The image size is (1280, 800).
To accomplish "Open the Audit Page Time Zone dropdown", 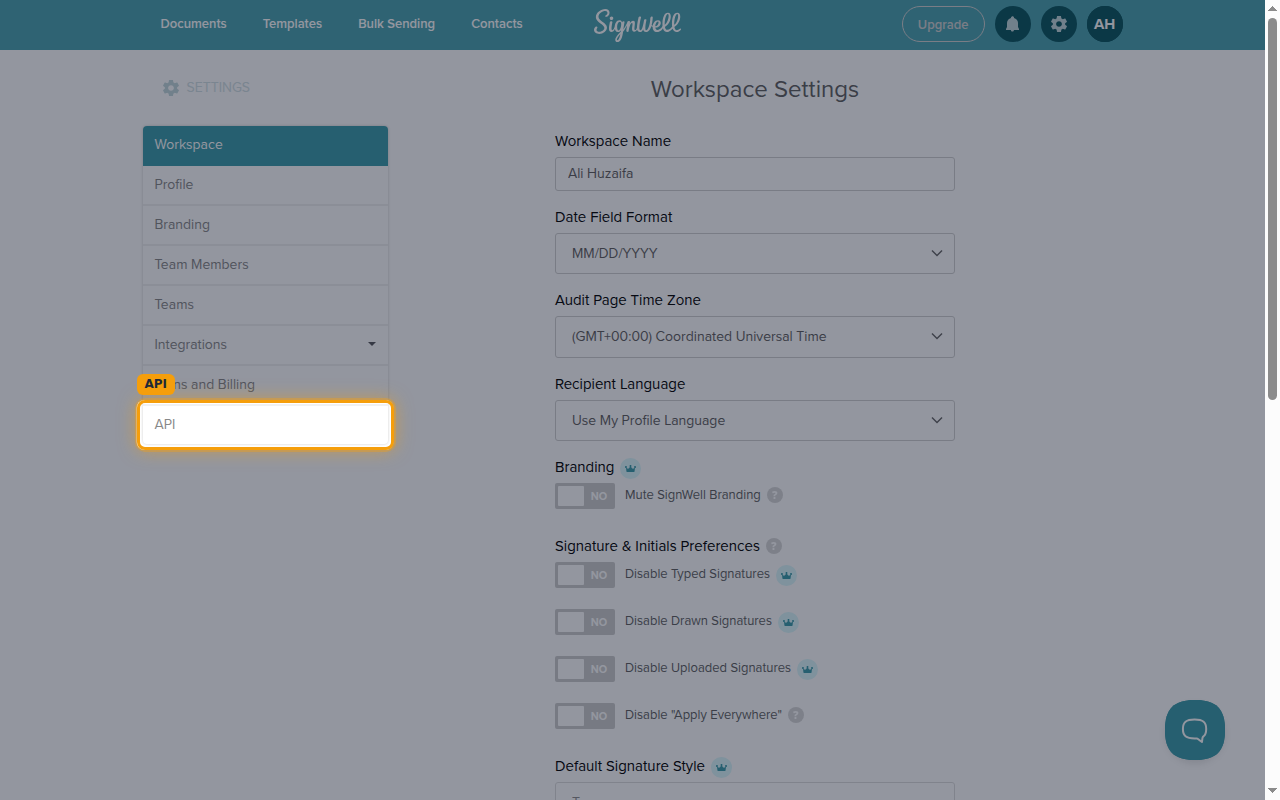I will point(755,337).
